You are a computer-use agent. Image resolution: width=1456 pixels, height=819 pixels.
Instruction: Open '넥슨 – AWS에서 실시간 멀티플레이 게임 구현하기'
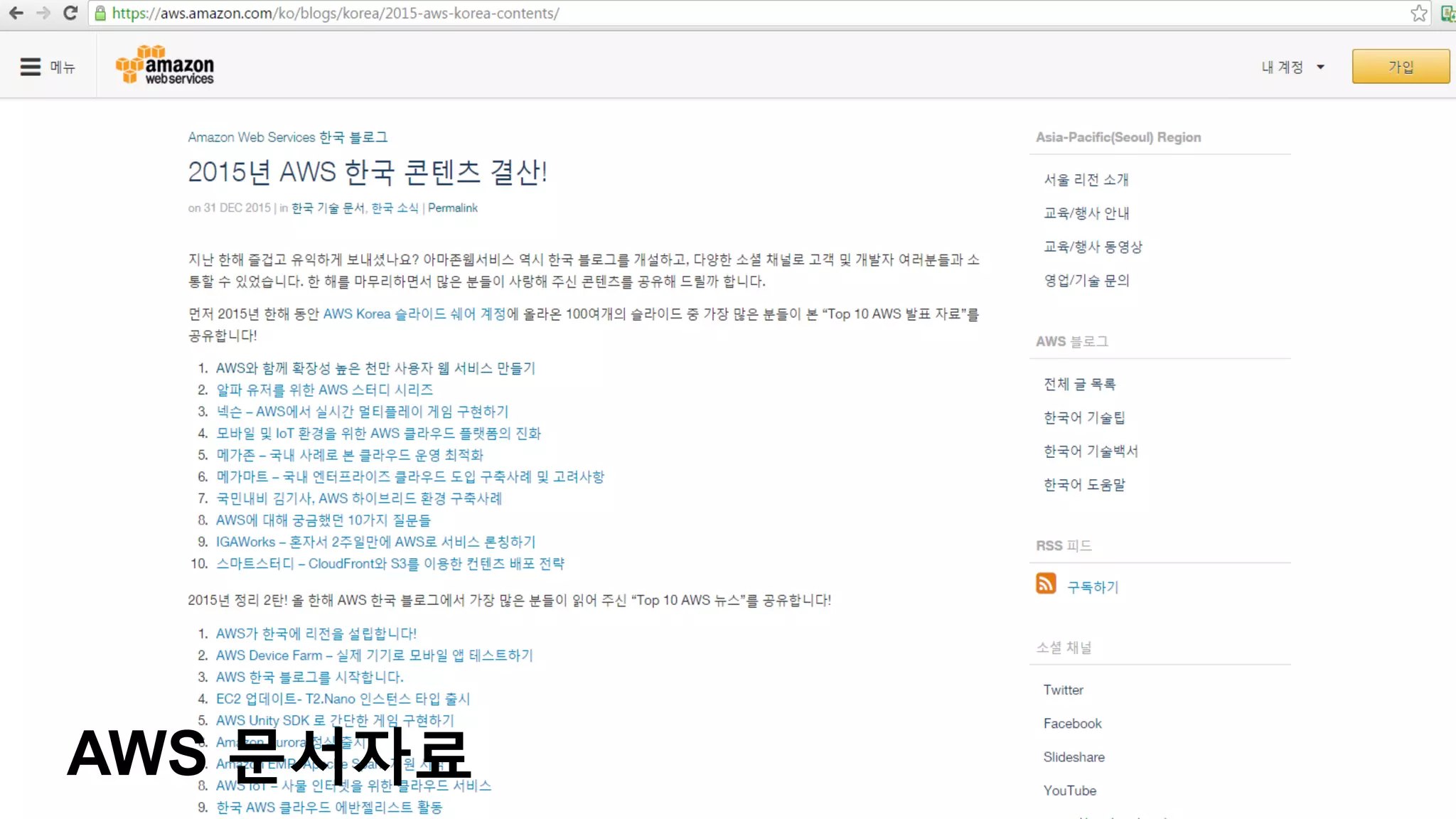[x=363, y=412]
